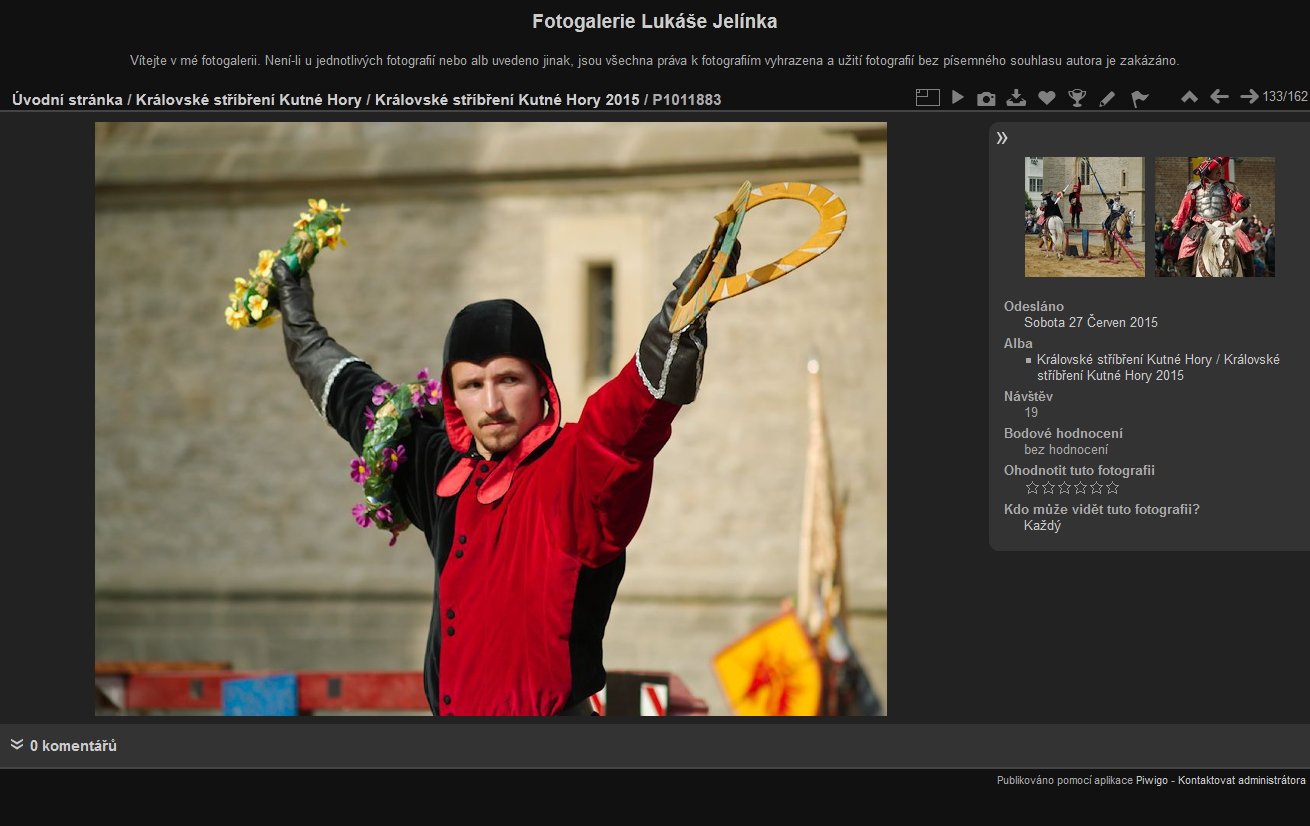Click the flag icon in the toolbar
Image resolution: width=1310 pixels, height=826 pixels.
pos(1139,98)
